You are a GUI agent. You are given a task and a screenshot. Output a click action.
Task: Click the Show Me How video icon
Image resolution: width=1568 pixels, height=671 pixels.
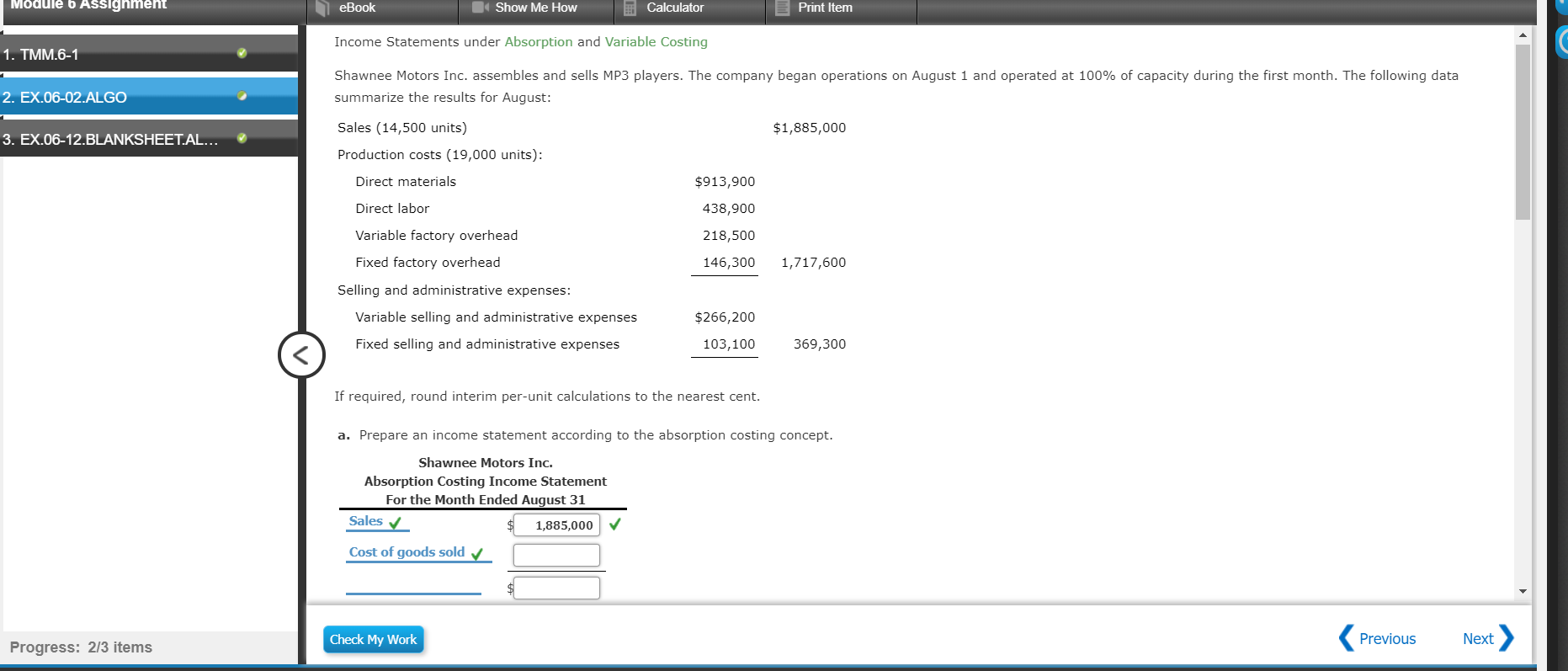point(481,8)
